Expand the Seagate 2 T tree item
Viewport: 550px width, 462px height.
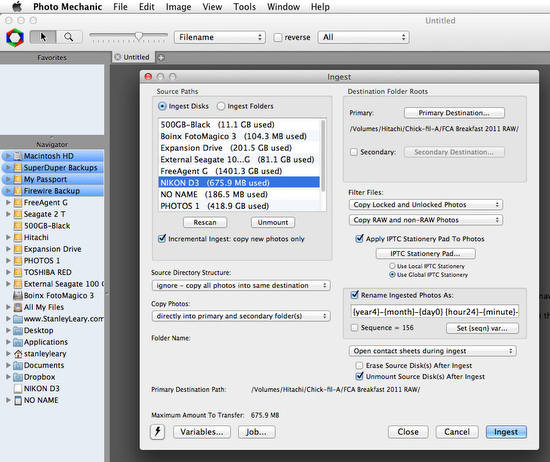click(8, 214)
